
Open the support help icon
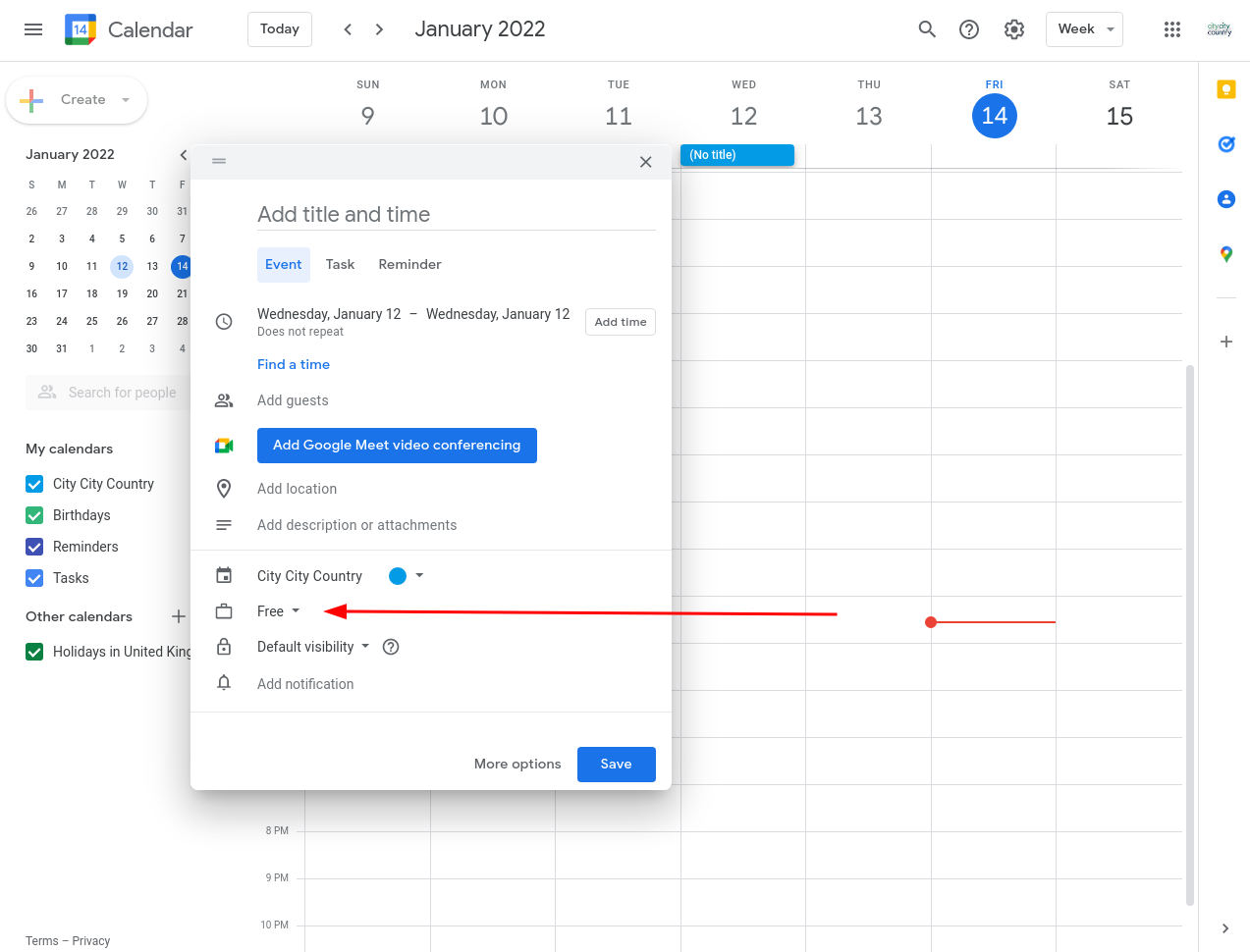pos(969,29)
